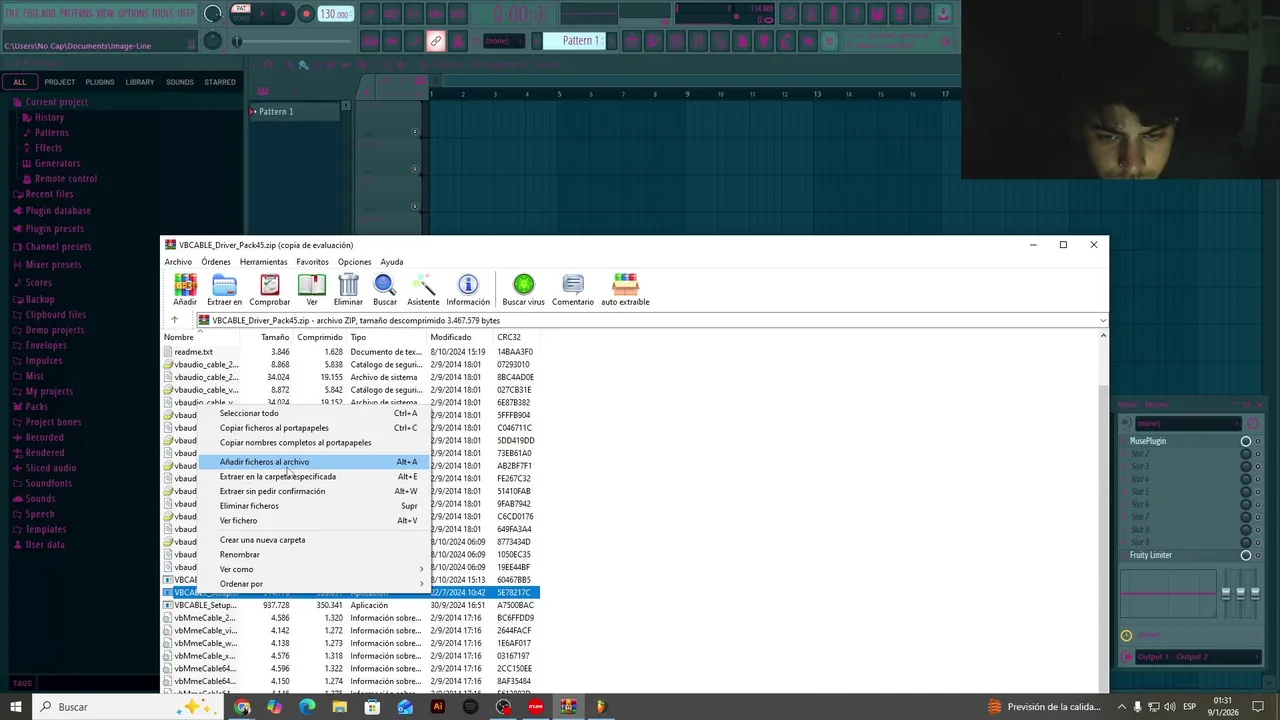Open Adobe Illustrator from the taskbar

(x=437, y=707)
